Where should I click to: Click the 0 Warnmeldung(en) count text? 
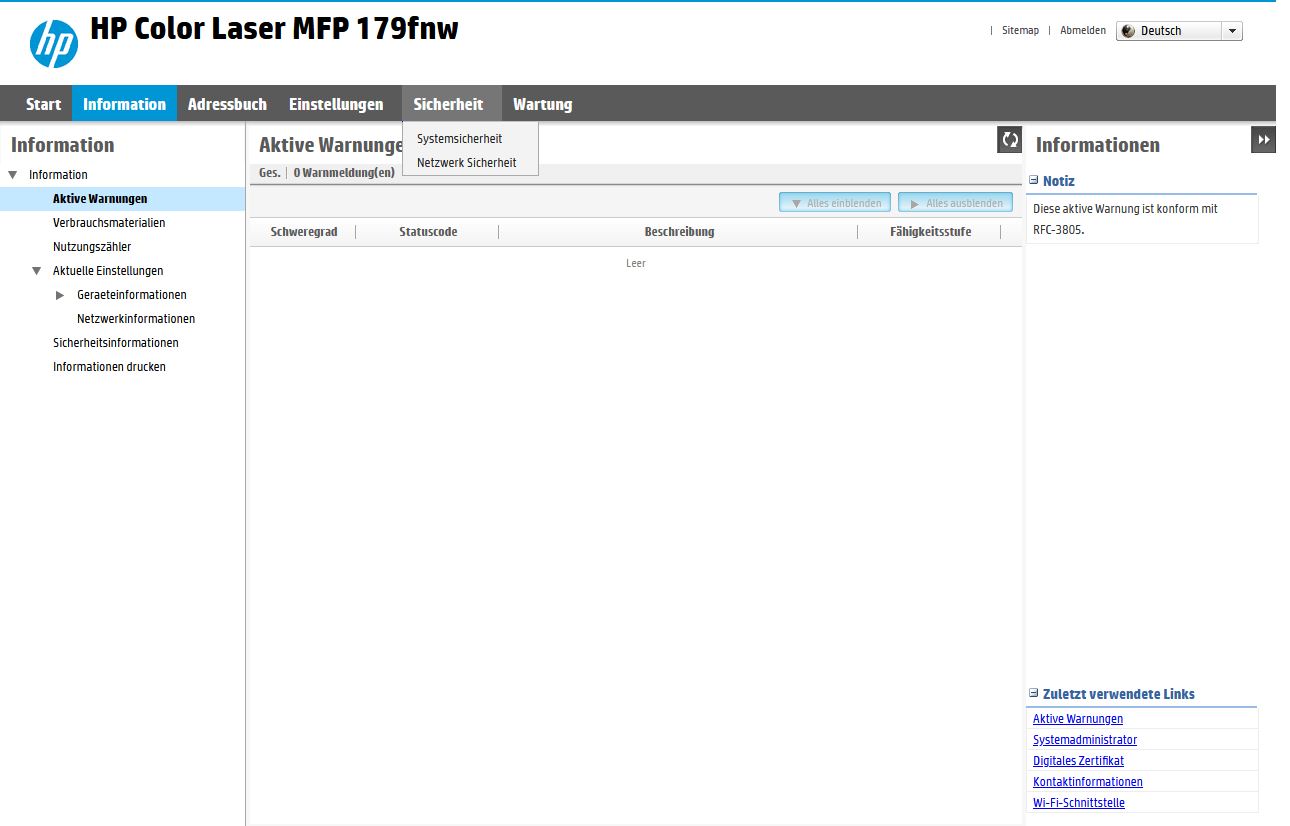pos(344,172)
